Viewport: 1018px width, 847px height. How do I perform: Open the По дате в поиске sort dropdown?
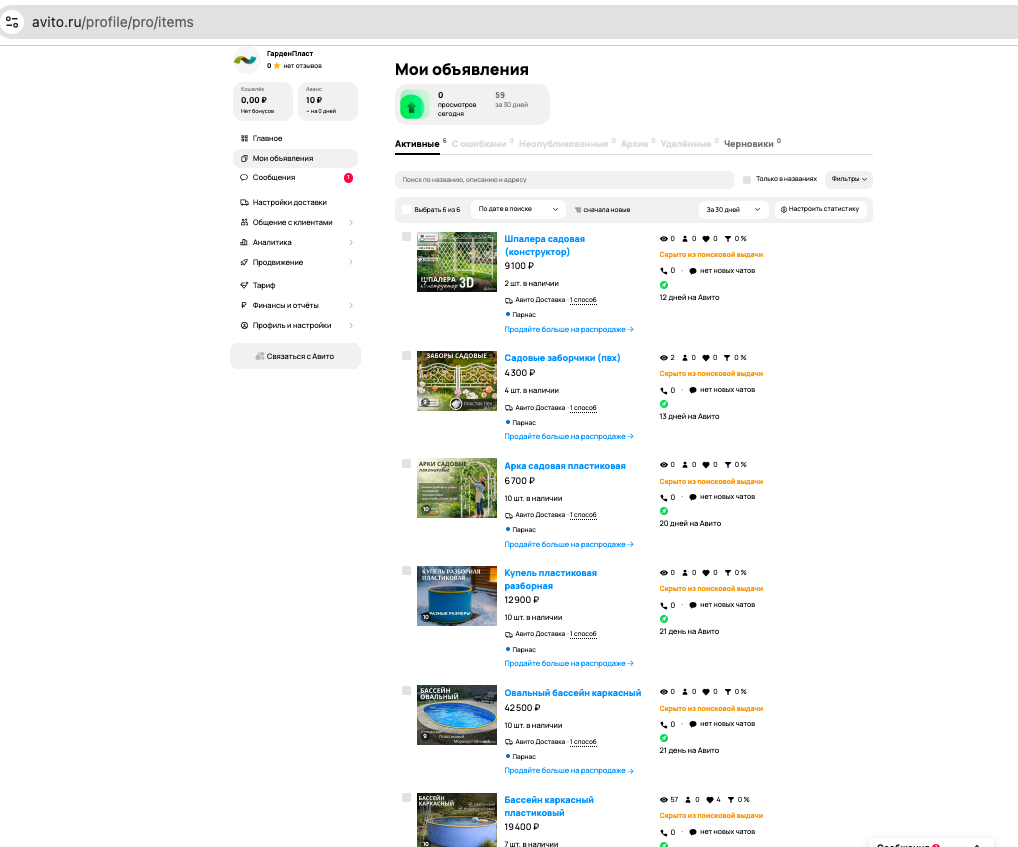(518, 210)
